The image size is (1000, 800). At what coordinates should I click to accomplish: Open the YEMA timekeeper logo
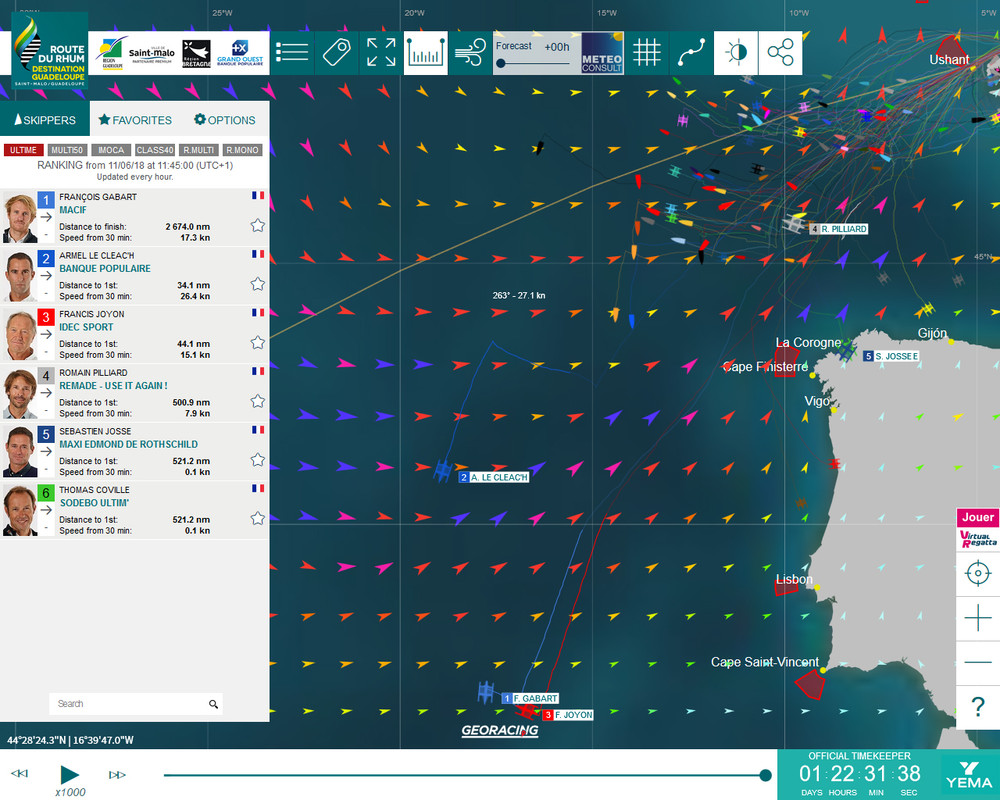click(969, 774)
